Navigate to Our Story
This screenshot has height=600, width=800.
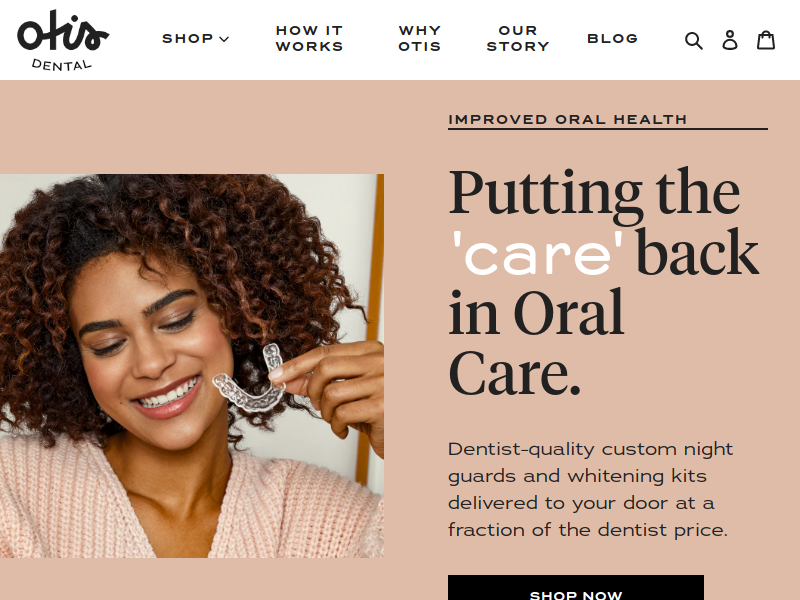[518, 38]
